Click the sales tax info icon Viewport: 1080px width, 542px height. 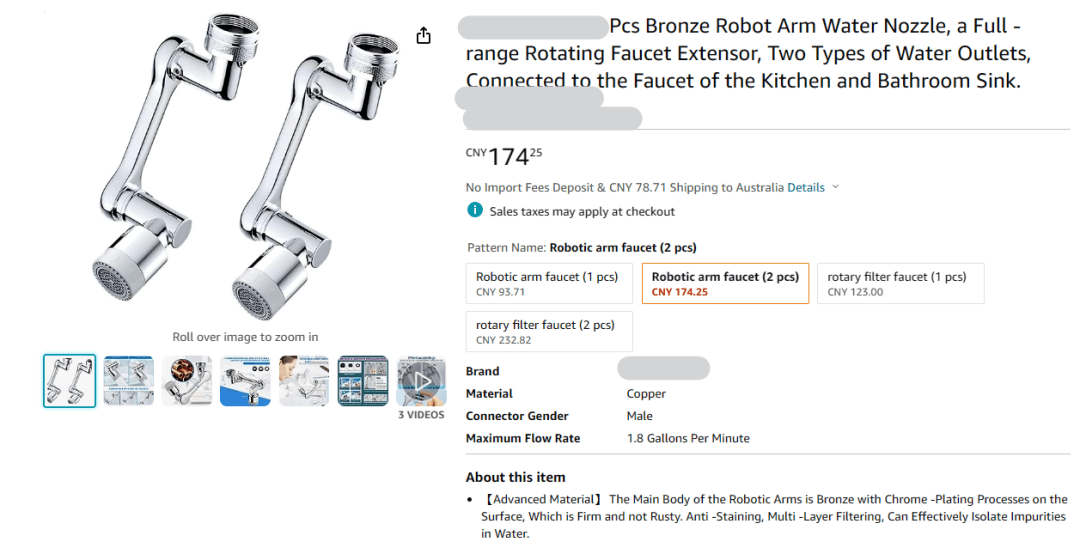click(475, 210)
